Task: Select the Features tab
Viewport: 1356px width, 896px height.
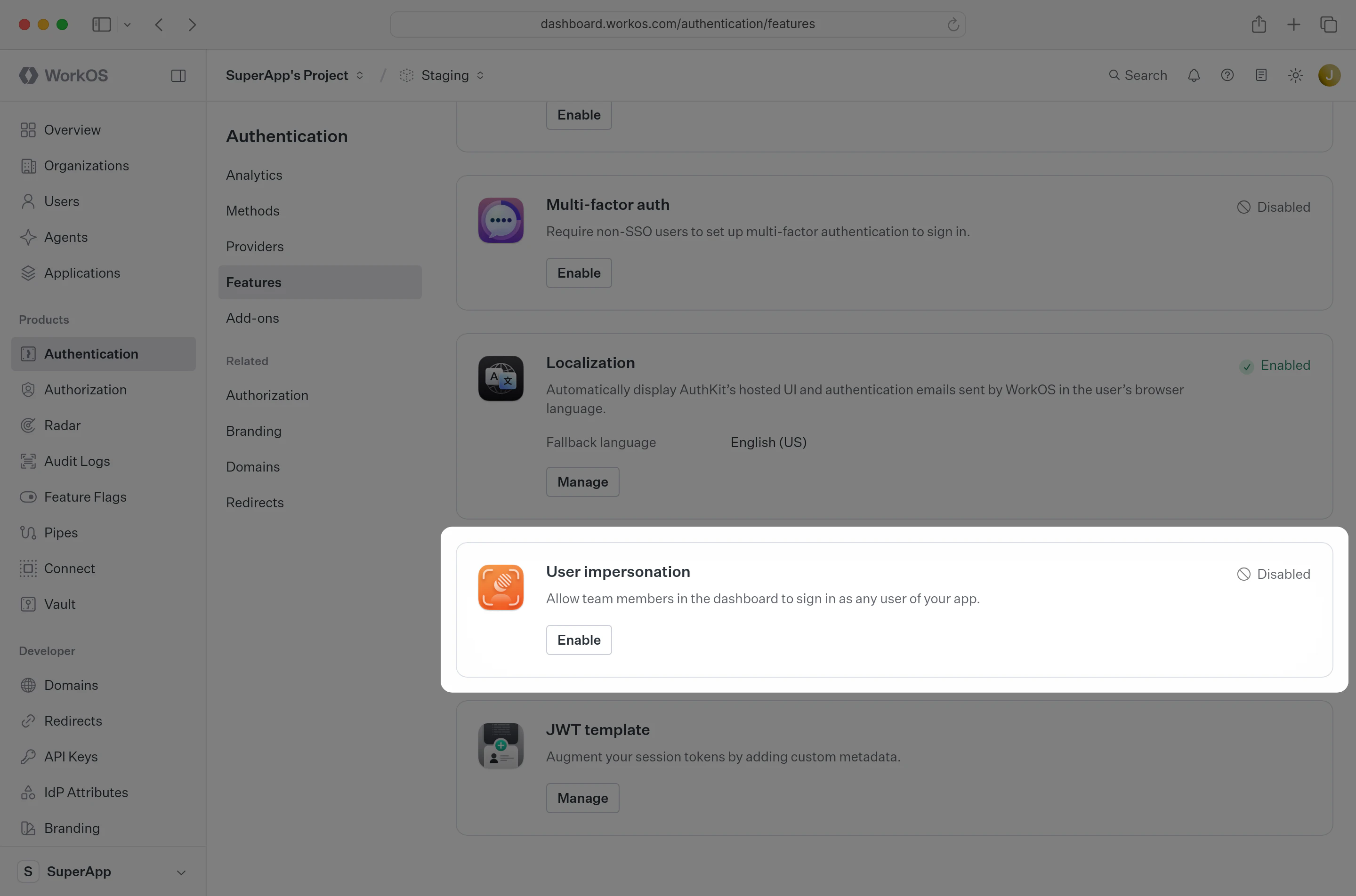Action: pos(320,282)
